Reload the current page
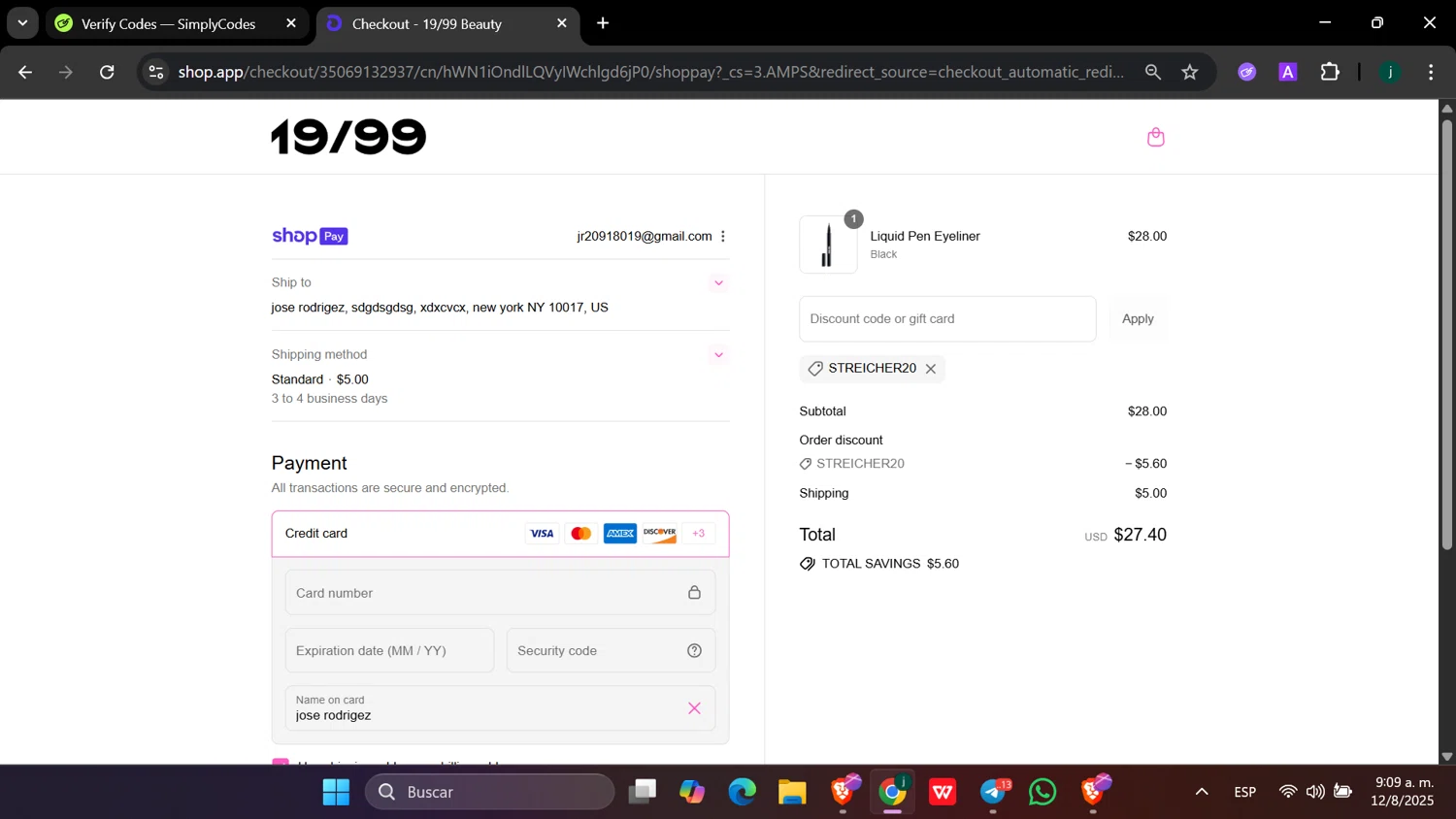 (107, 72)
